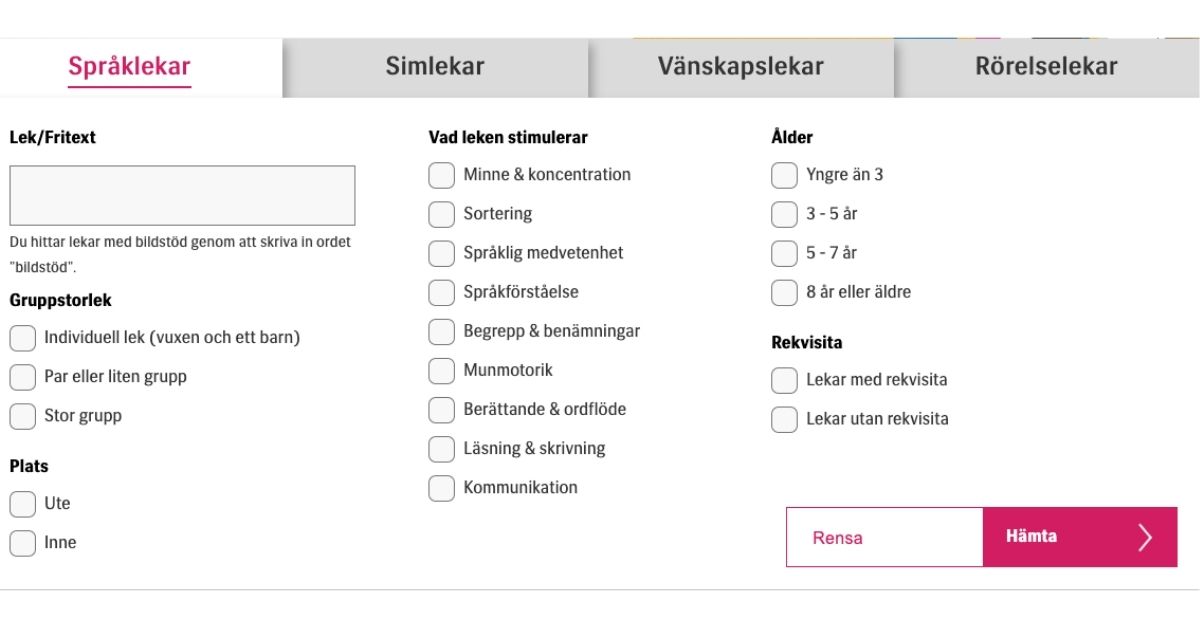Click the arrow icon on Hämta button
This screenshot has width=1200, height=628.
click(x=1145, y=537)
